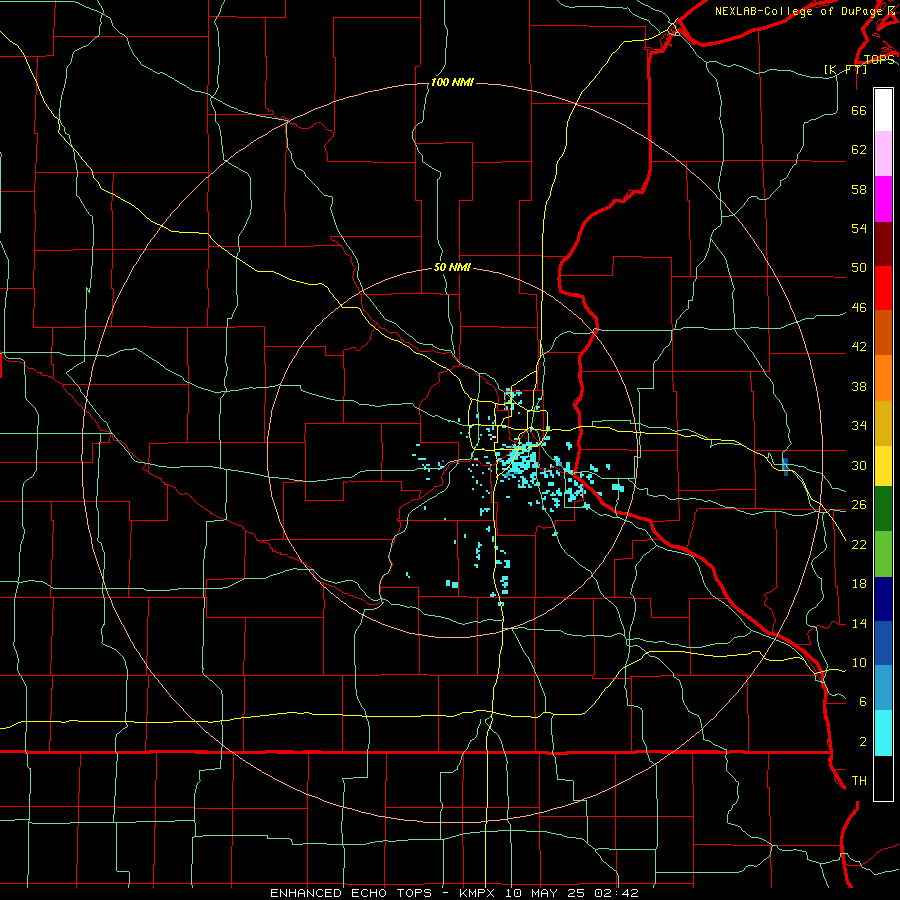900x900 pixels.
Task: Click the legend value "10"
Action: [859, 663]
